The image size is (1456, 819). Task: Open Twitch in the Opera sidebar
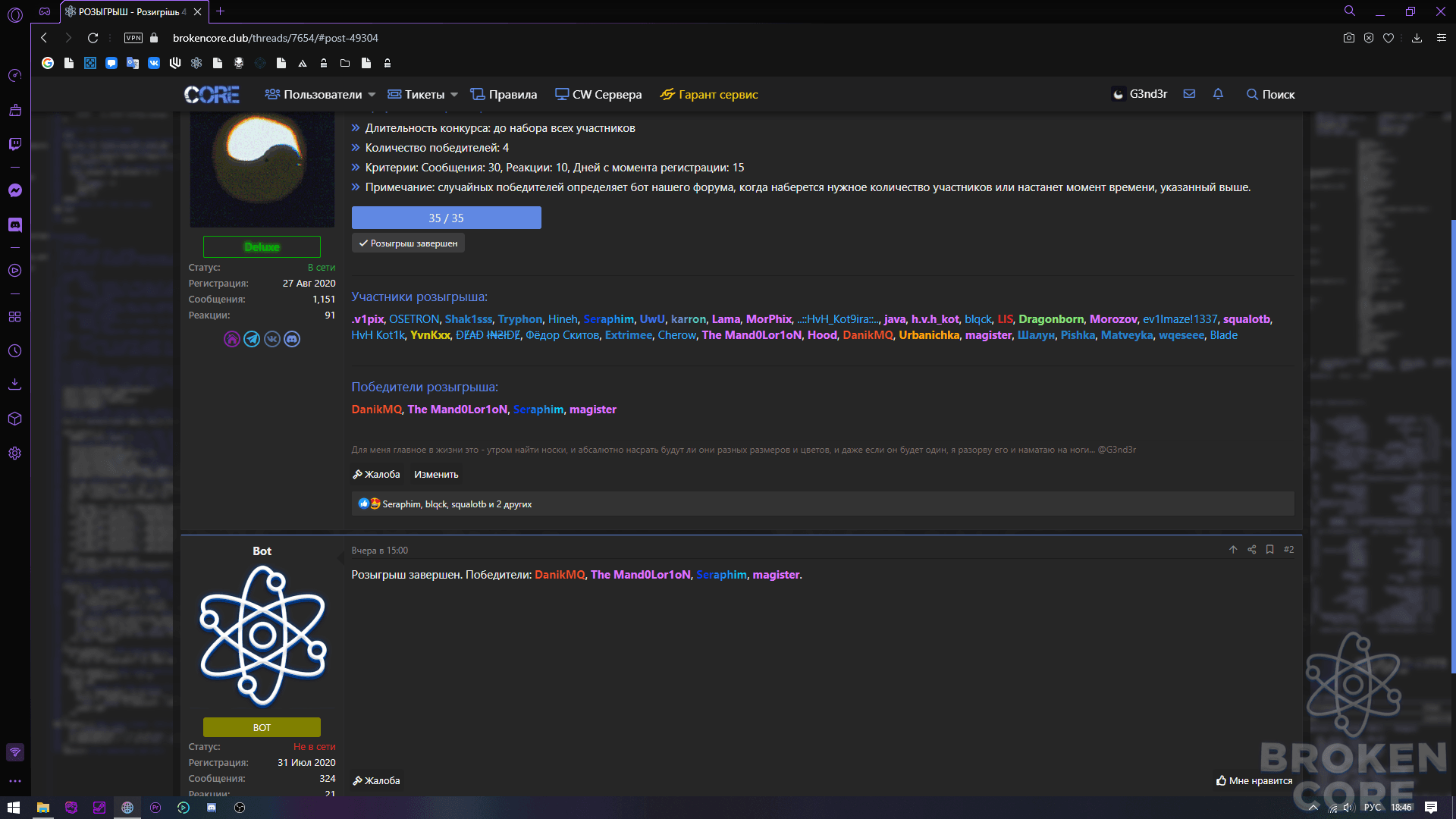click(14, 144)
